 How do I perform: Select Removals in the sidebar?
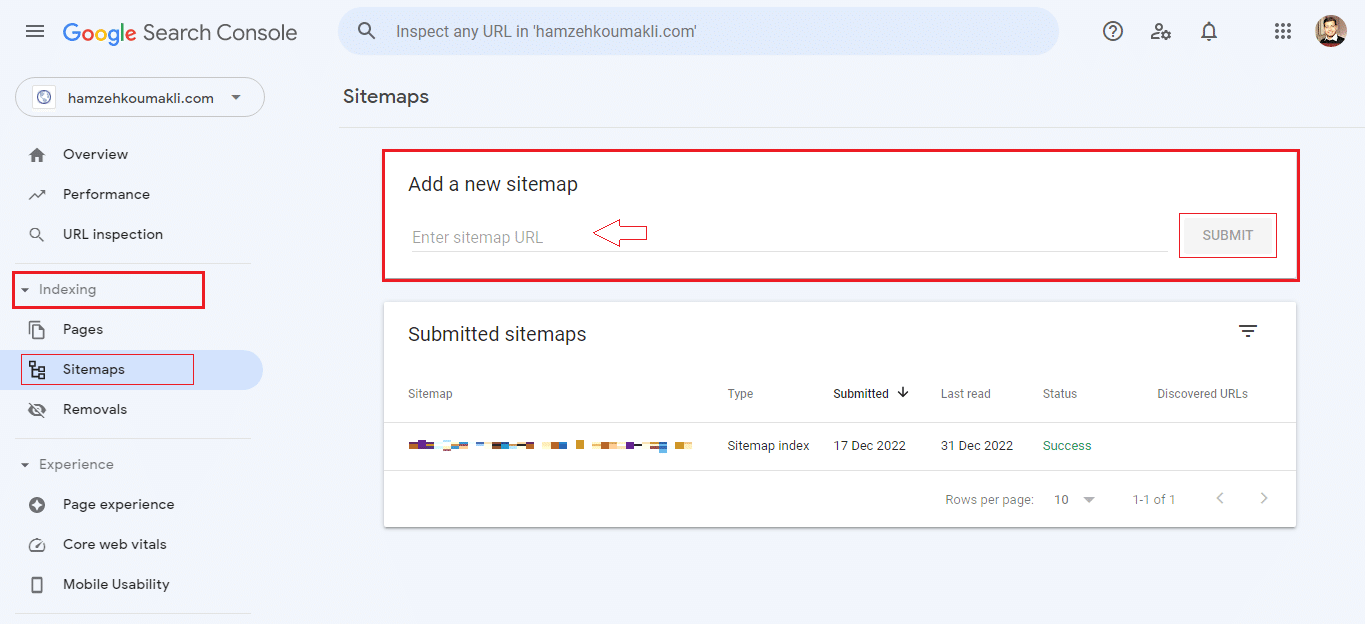click(x=95, y=410)
